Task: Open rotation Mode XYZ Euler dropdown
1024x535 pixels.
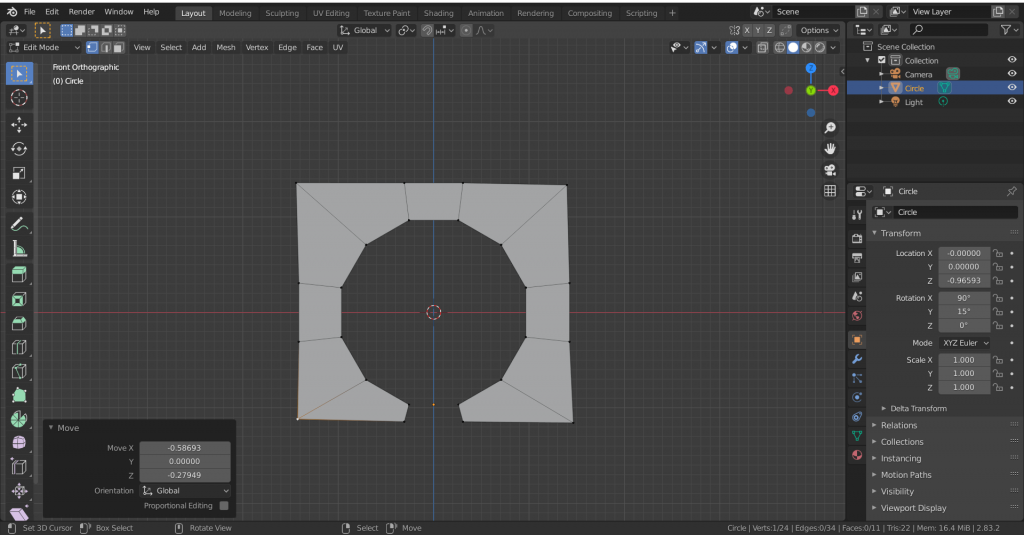Action: click(965, 343)
